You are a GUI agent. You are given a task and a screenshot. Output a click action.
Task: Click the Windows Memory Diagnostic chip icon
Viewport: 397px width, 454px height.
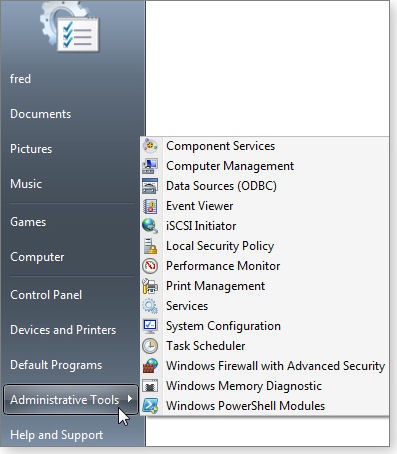150,386
